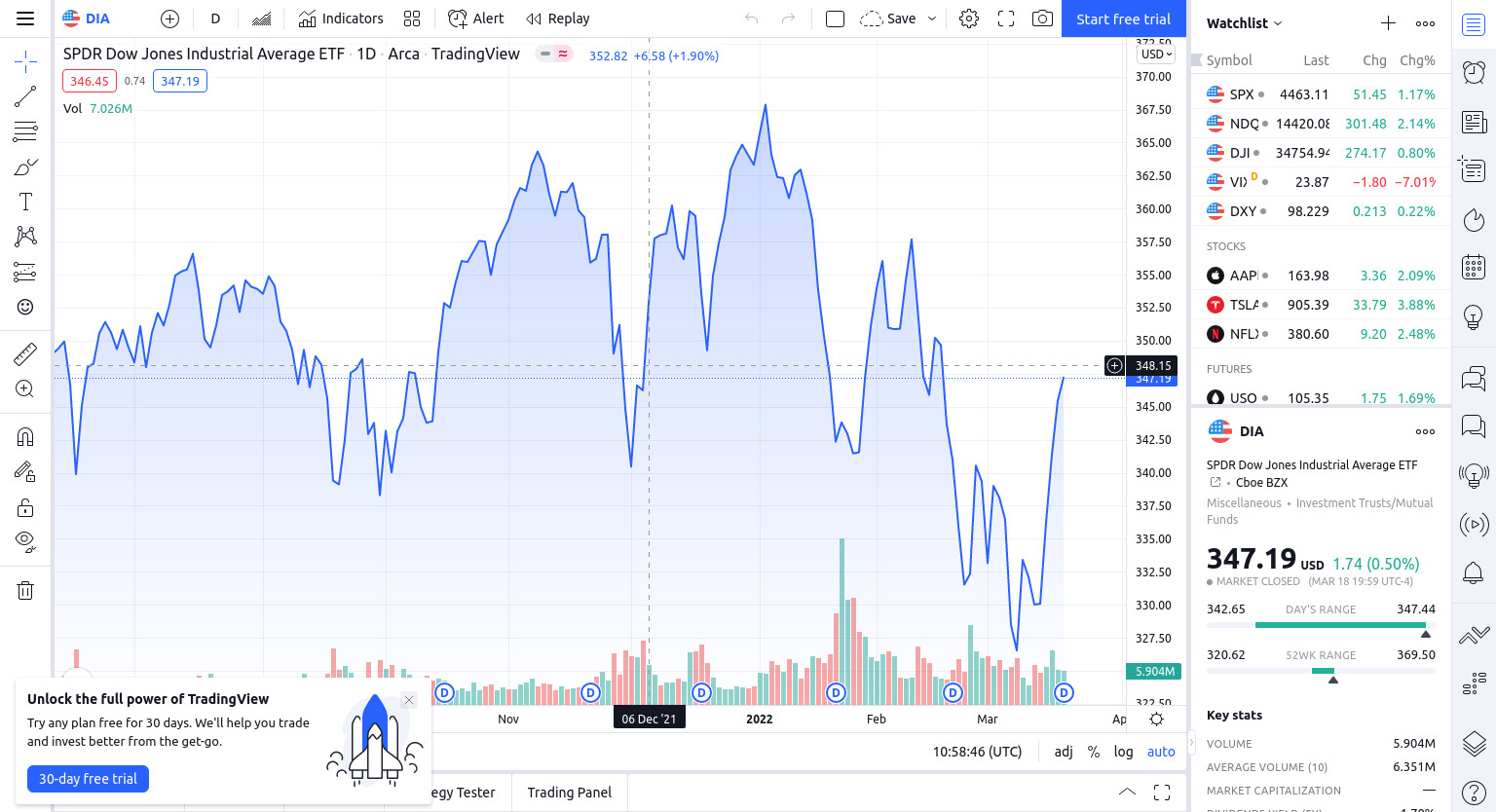Toggle magnet mode for drawings
Image resolution: width=1496 pixels, height=812 pixels.
(25, 436)
